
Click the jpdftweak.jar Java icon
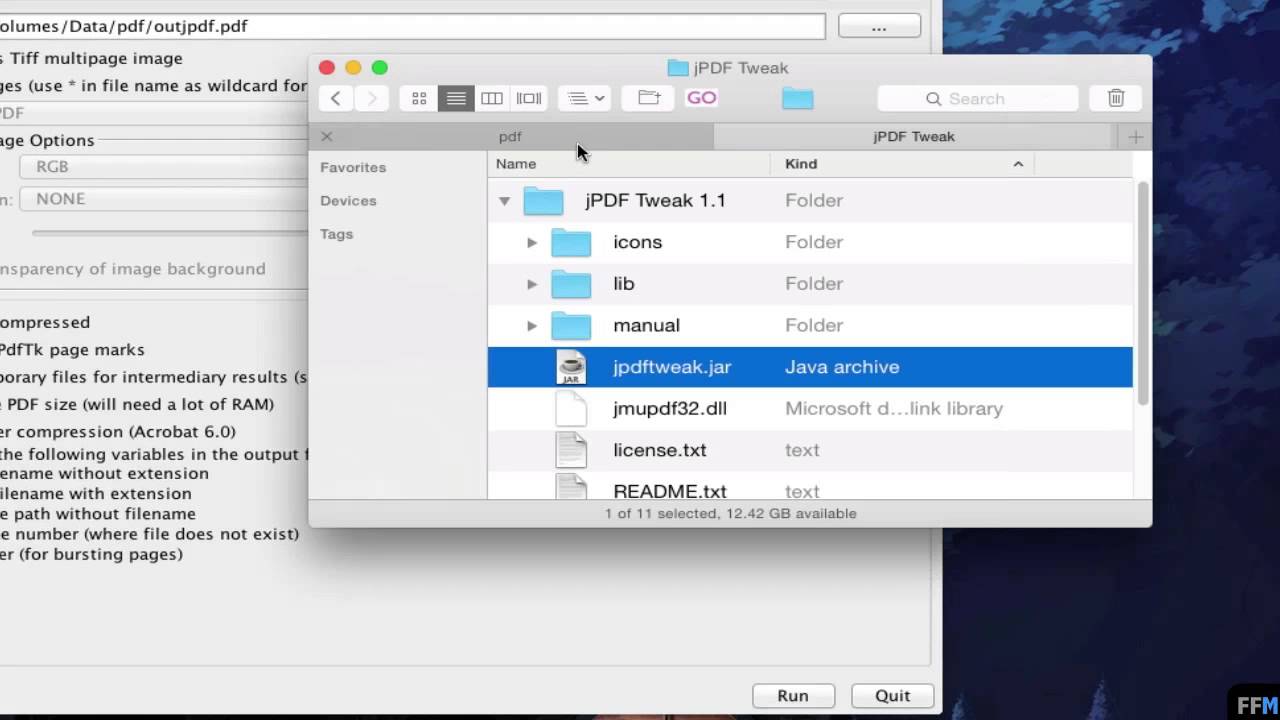click(x=571, y=367)
